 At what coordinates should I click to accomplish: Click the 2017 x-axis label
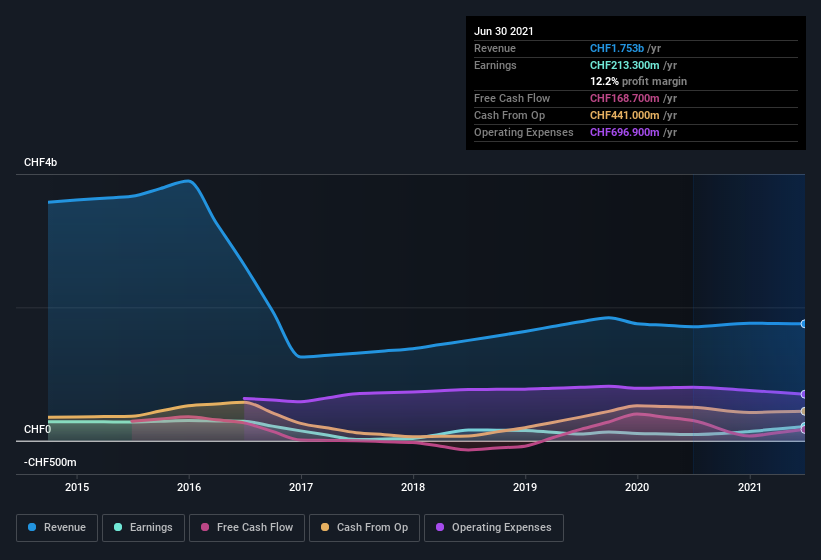click(301, 487)
